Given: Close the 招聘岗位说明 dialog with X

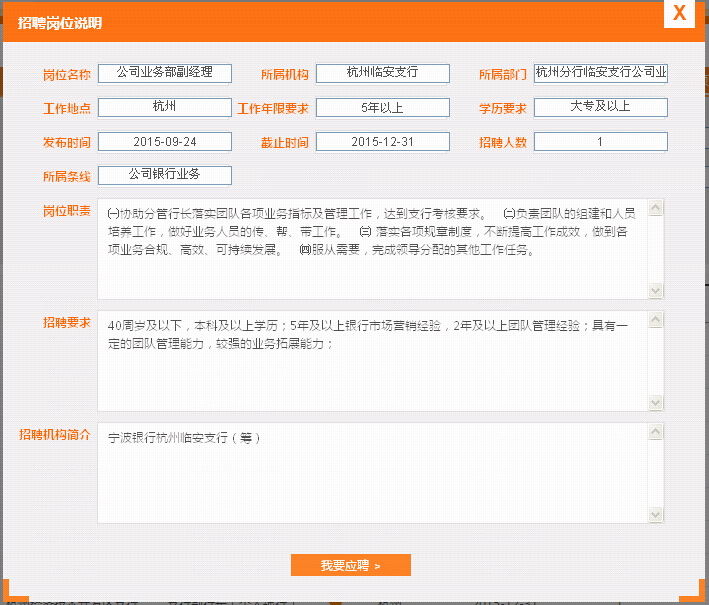Looking at the screenshot, I should coord(680,13).
